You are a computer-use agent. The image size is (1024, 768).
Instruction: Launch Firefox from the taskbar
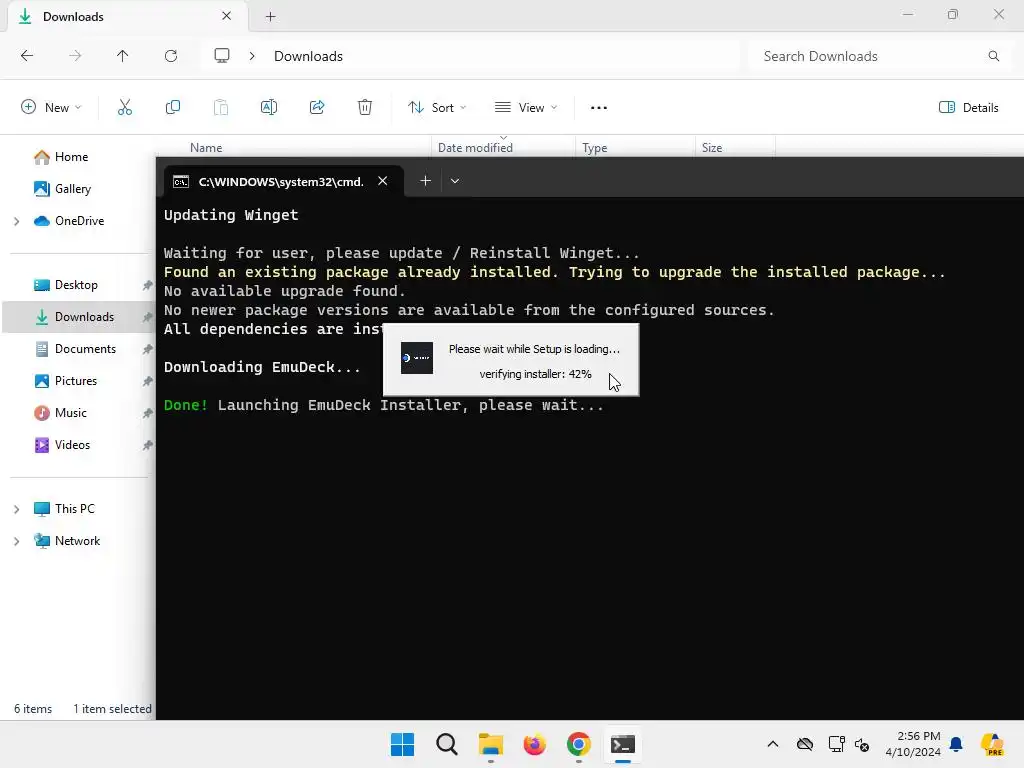click(535, 744)
